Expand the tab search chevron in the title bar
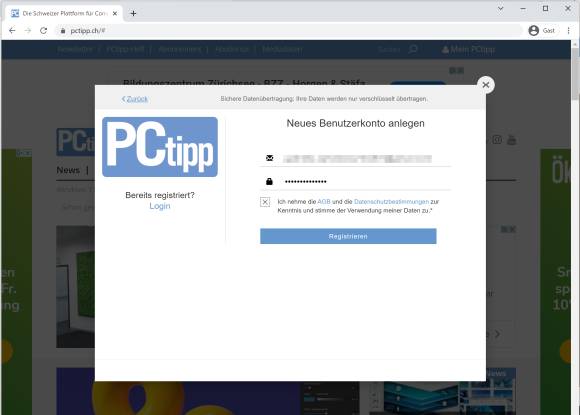 (500, 9)
